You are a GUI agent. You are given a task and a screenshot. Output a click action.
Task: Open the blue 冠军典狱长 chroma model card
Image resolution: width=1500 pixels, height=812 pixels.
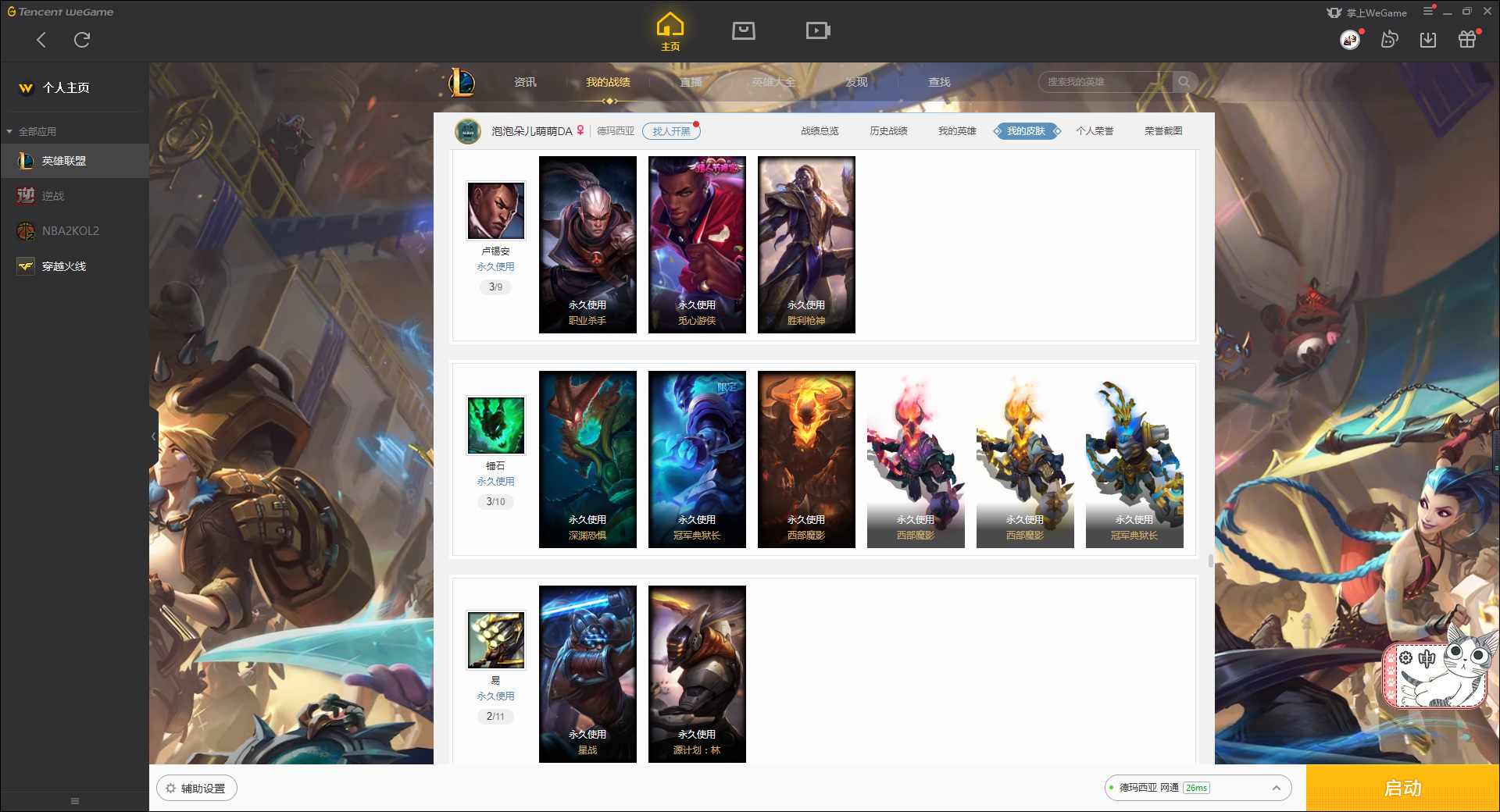1134,459
